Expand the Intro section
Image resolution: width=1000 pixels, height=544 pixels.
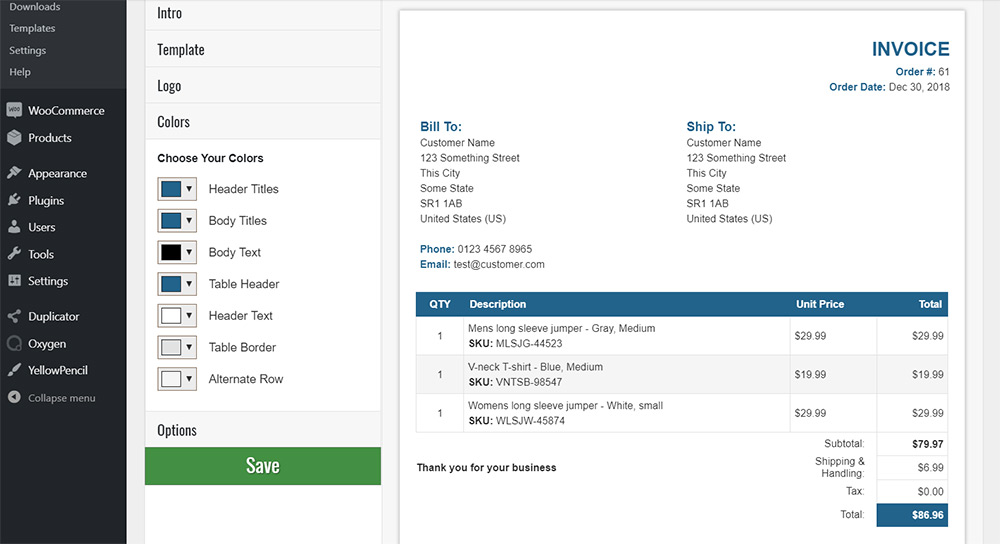(263, 14)
